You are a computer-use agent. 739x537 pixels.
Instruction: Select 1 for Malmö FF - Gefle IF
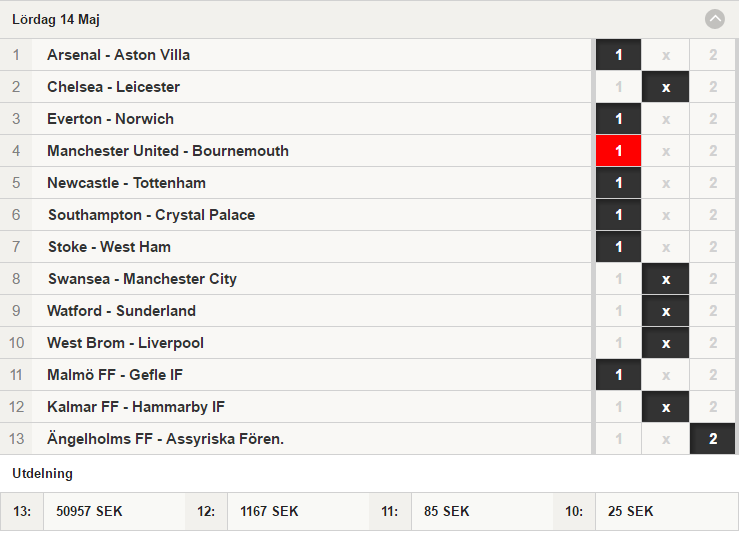point(618,375)
